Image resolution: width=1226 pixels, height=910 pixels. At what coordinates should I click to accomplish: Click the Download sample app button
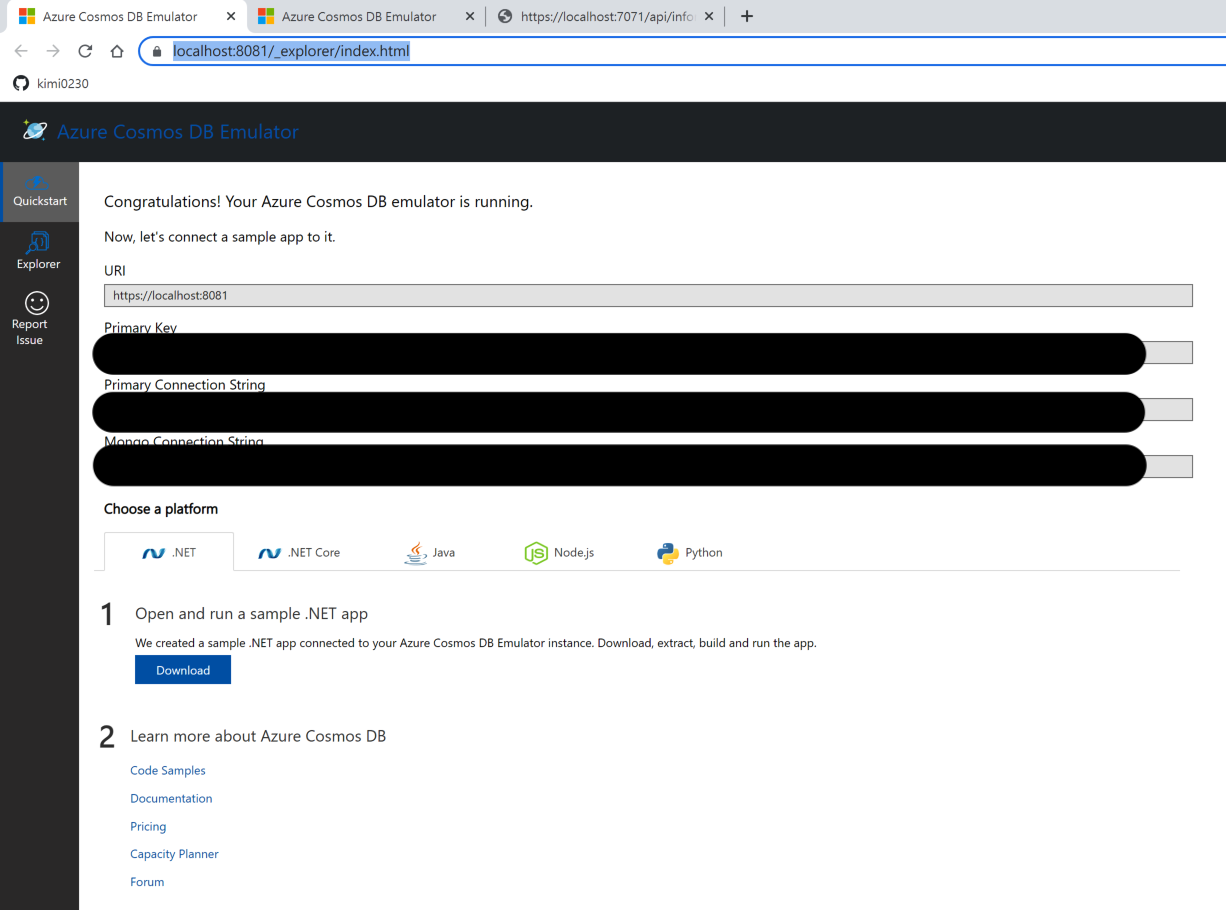coord(183,670)
